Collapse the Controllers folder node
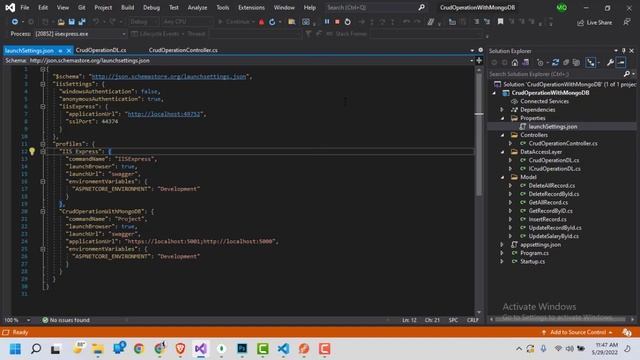 click(502, 135)
